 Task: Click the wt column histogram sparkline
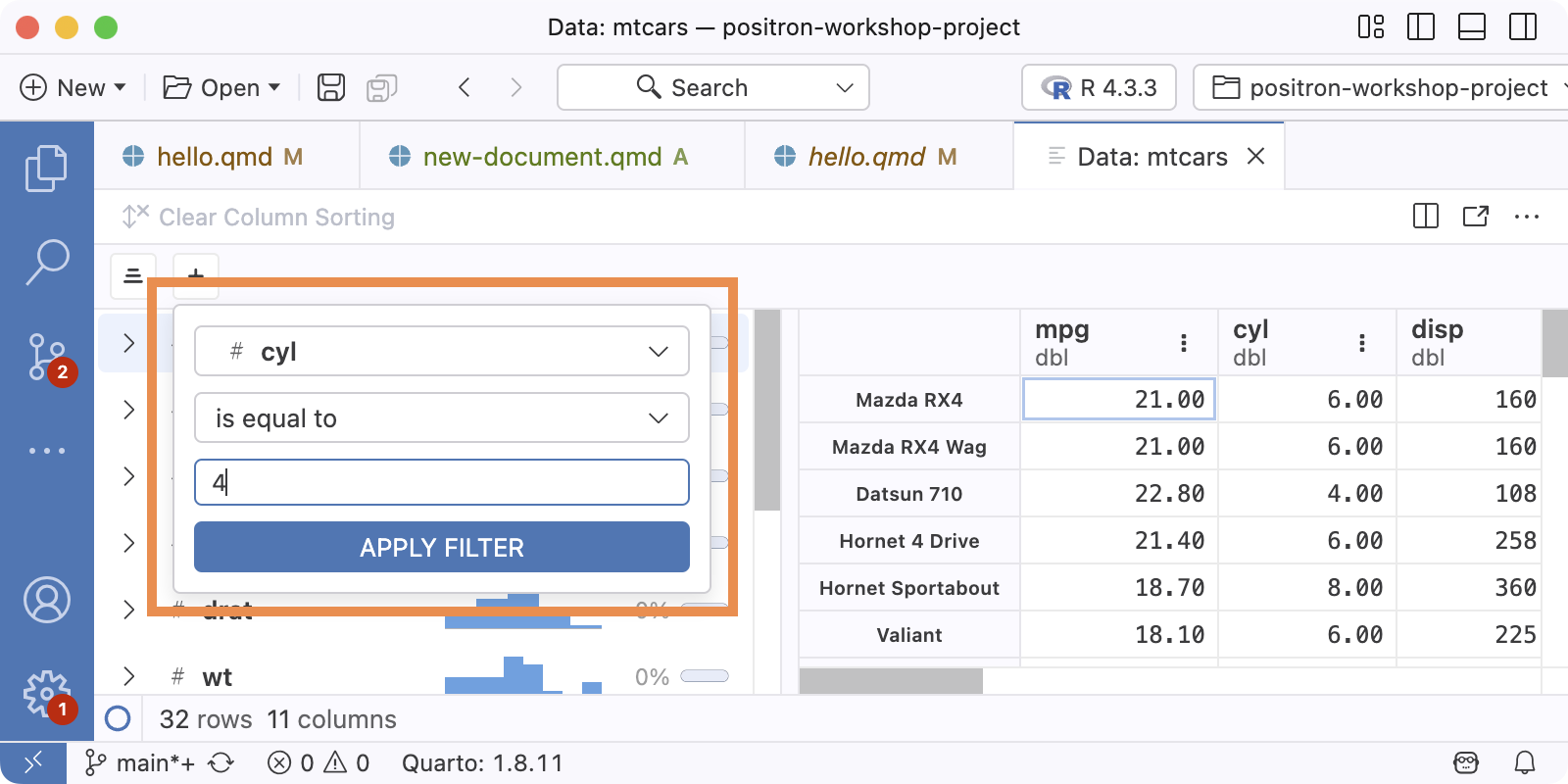523,675
